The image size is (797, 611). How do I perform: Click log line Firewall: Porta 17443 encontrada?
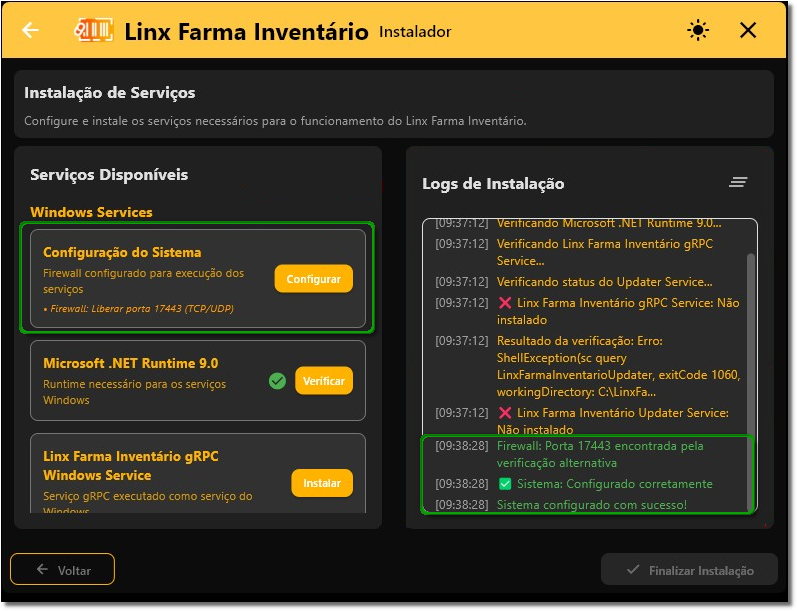coord(600,454)
